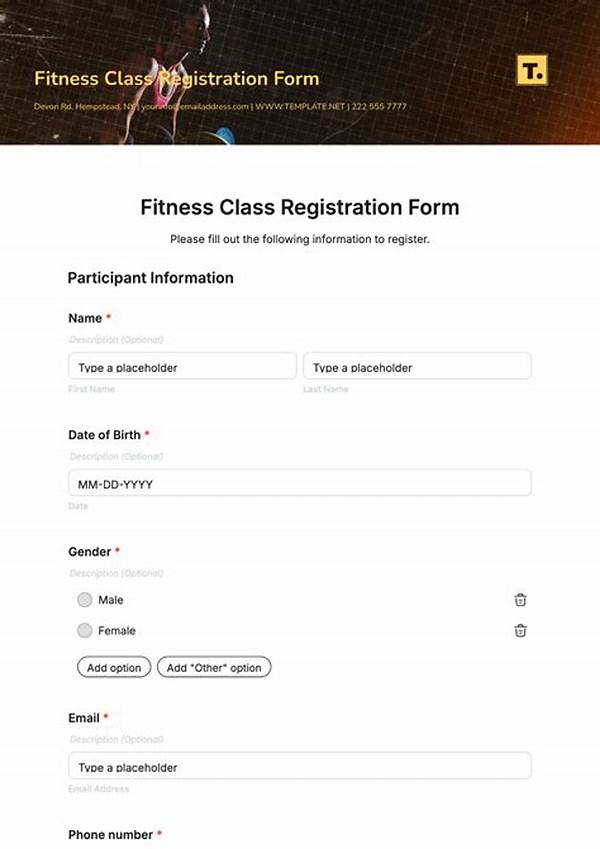Click the "Add option" button
Screen dimensions: 600x849
coord(113,667)
